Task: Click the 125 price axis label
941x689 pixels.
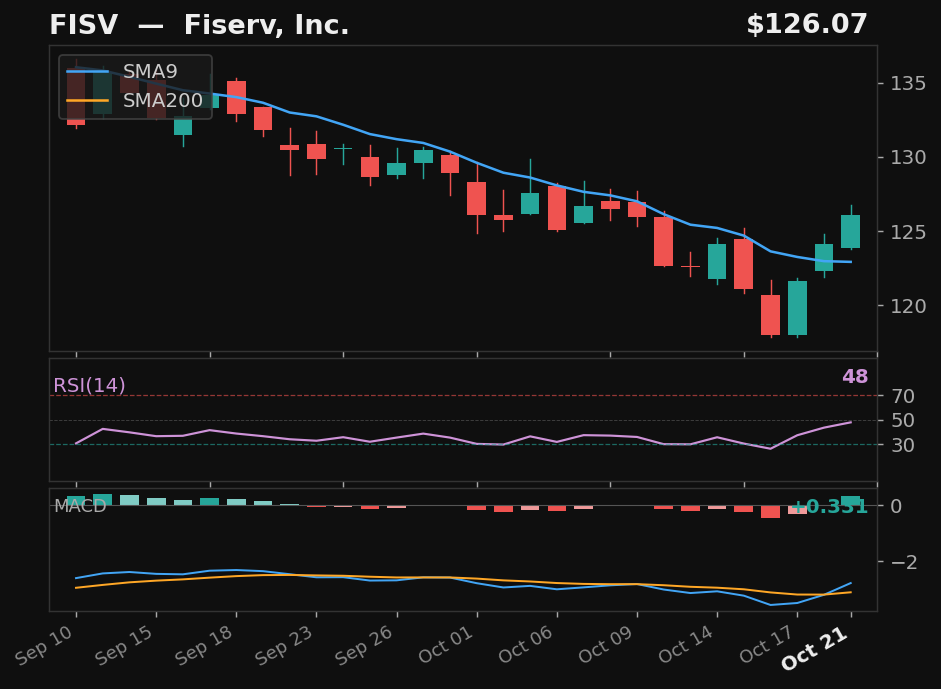Action: [907, 232]
